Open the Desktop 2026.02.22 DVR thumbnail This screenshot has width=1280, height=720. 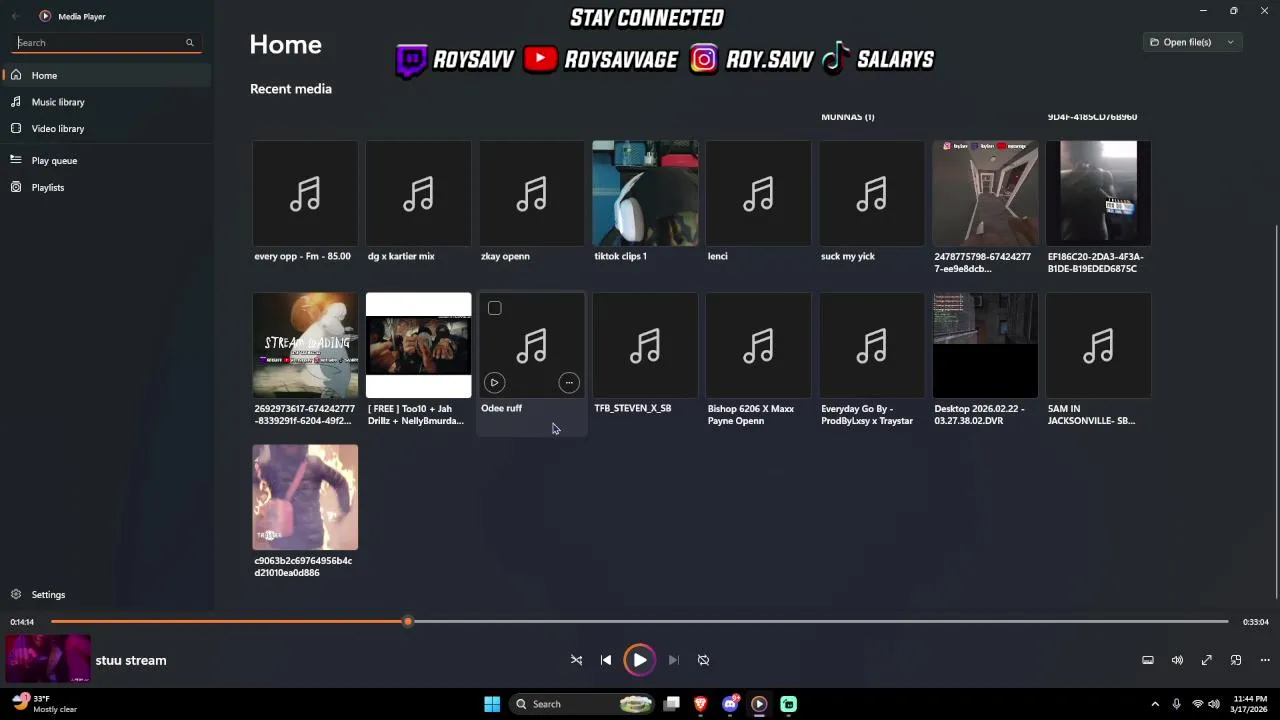985,345
